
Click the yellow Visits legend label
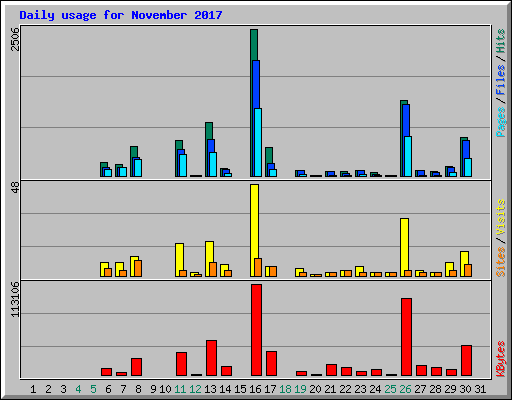(x=501, y=218)
